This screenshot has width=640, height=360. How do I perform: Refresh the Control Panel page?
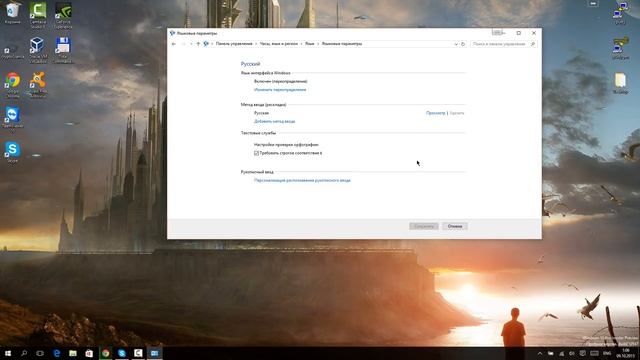[463, 44]
